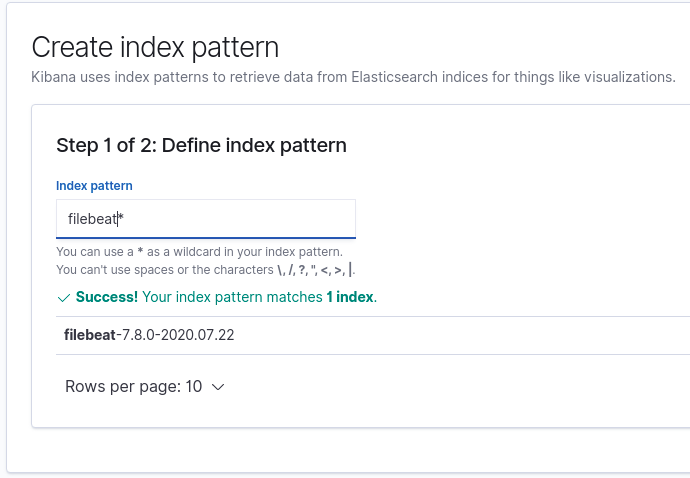Click the pipe character in the help text

click(350, 269)
